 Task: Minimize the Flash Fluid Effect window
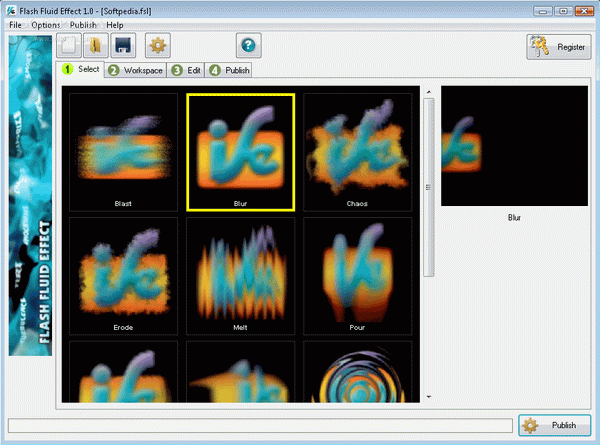[x=543, y=11]
